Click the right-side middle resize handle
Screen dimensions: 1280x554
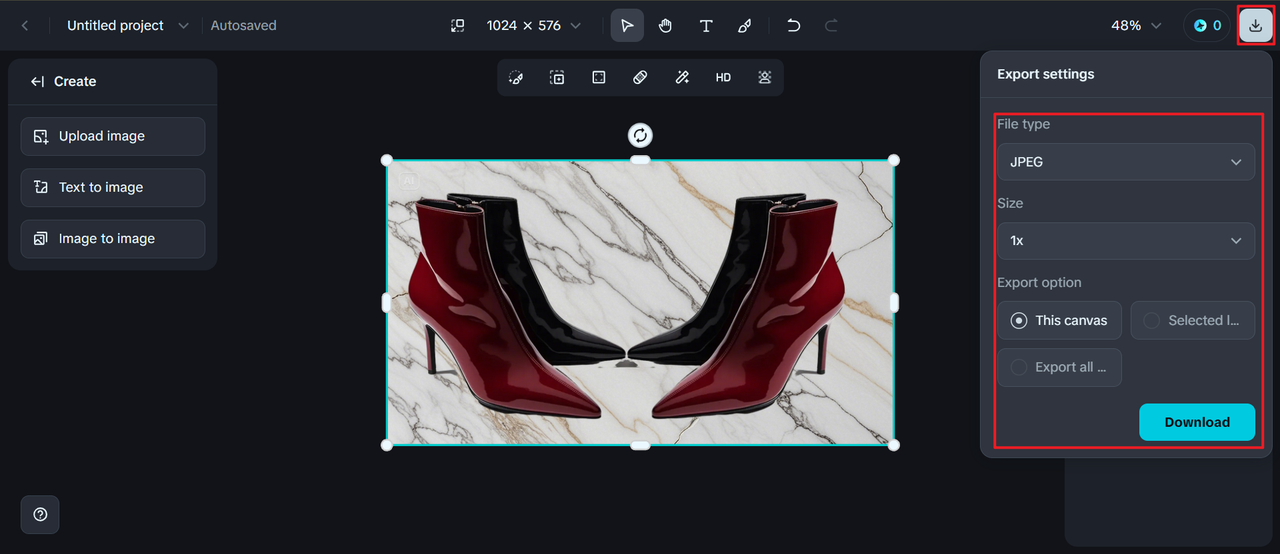tap(894, 302)
